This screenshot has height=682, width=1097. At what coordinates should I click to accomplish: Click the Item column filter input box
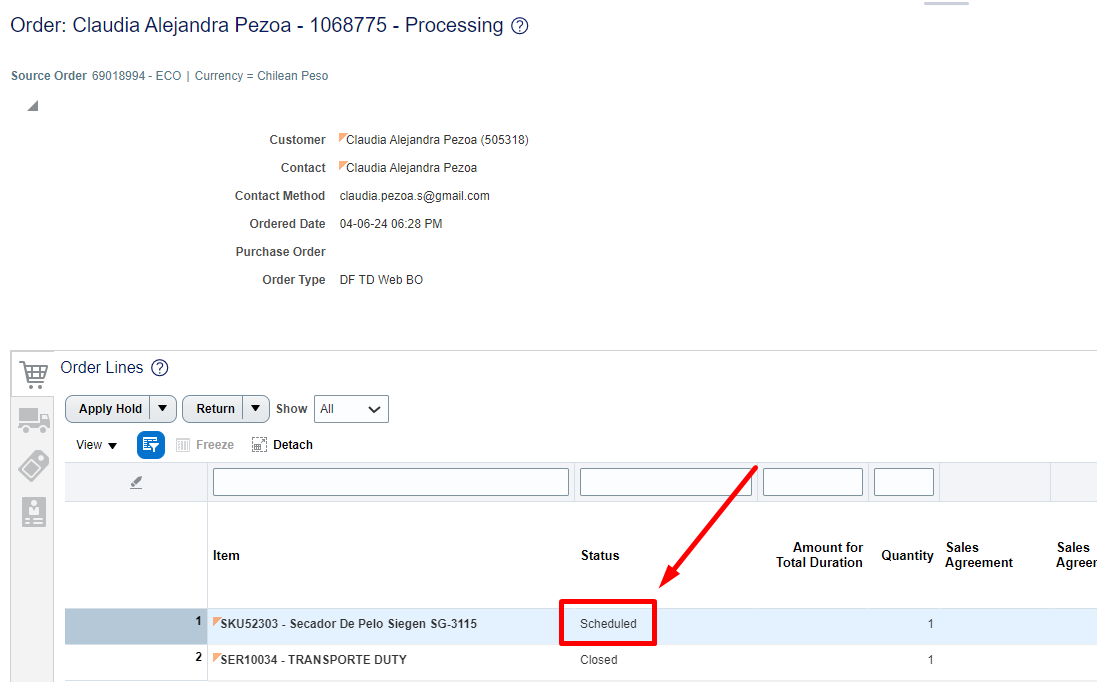click(x=390, y=481)
